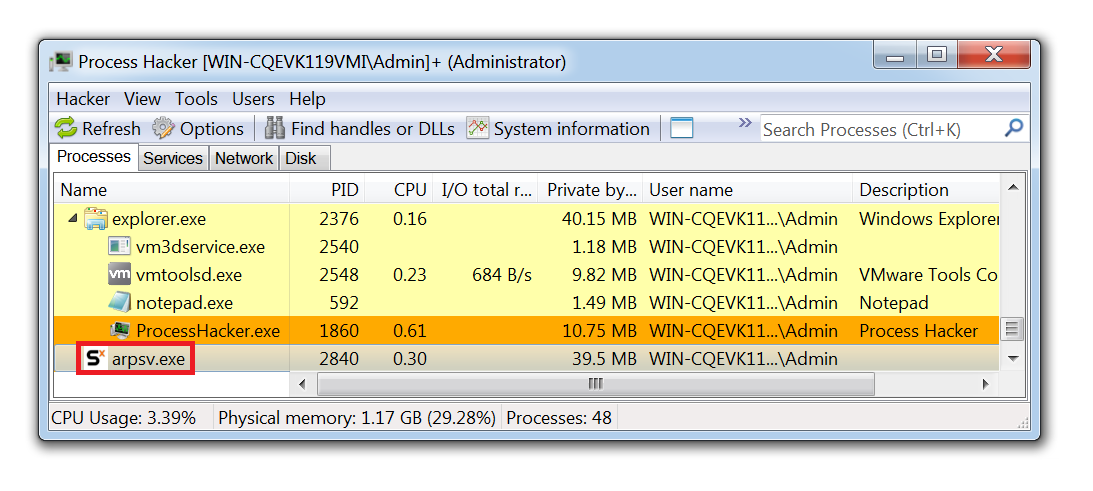Viewport: 1093px width, 491px height.
Task: Select the arpsv.exe process icon
Action: click(x=95, y=358)
